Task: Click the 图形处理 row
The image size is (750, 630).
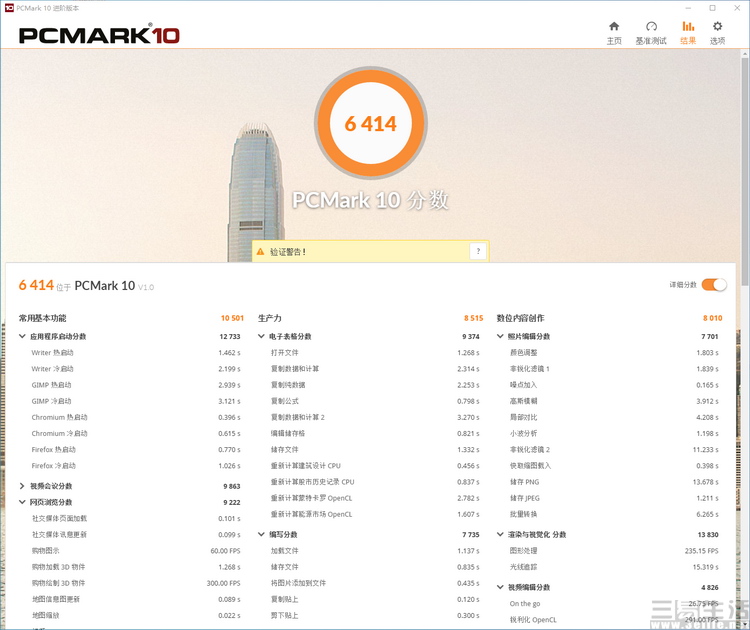Action: click(x=614, y=551)
